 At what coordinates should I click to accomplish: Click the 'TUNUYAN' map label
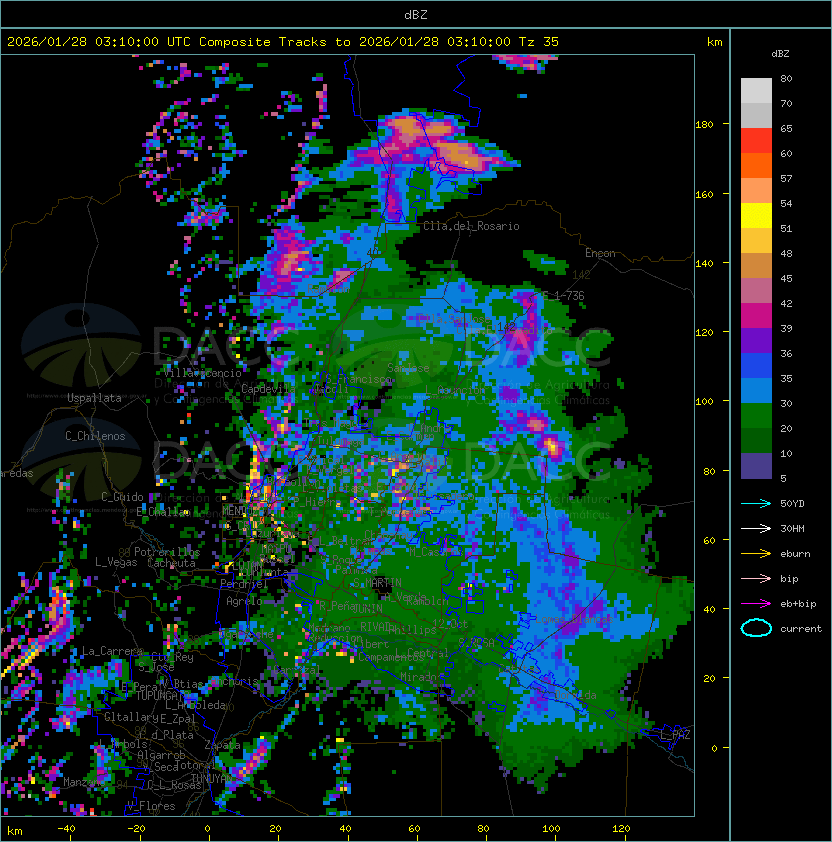click(x=213, y=778)
